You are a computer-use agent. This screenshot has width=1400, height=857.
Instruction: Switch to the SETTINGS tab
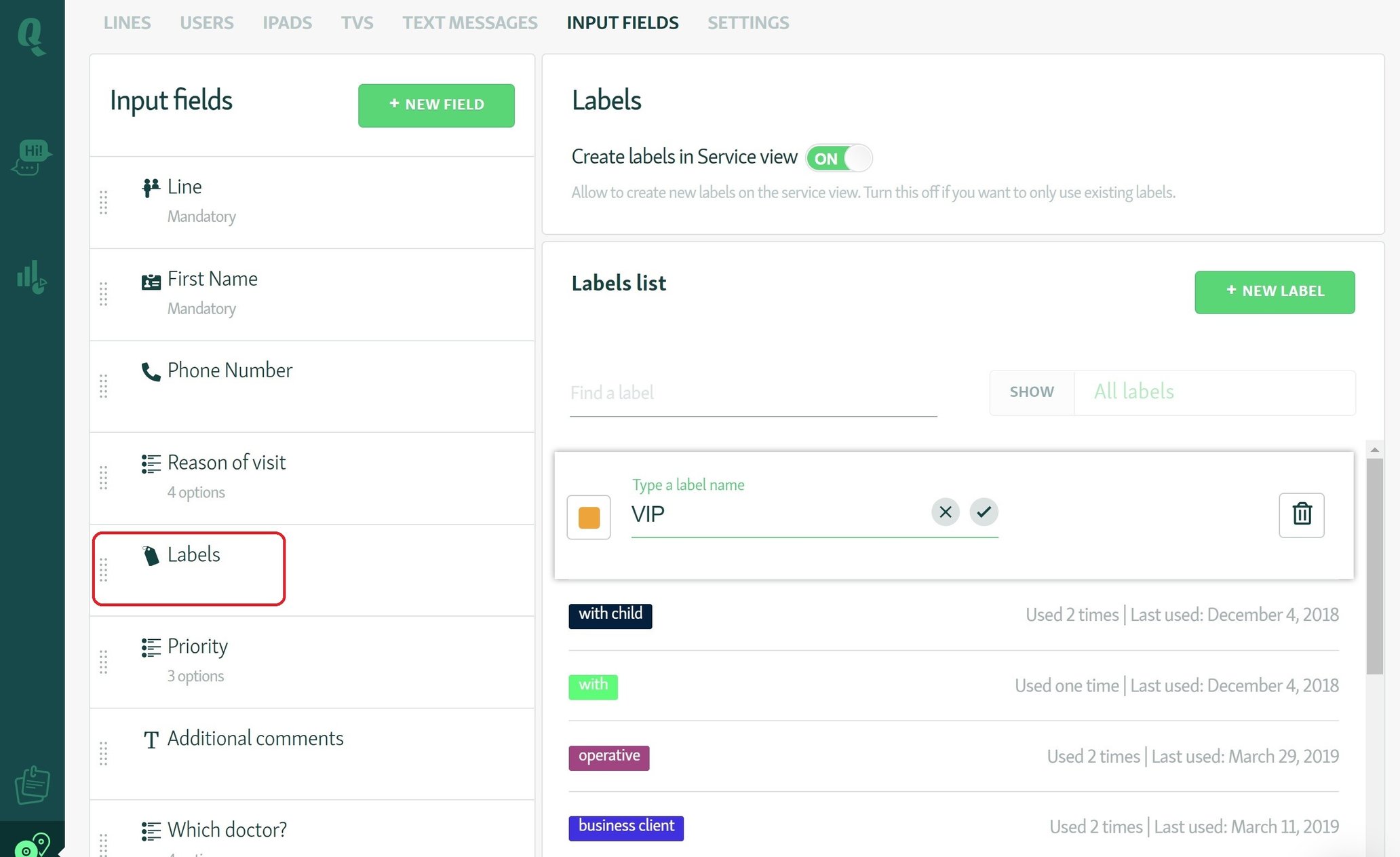(x=748, y=23)
